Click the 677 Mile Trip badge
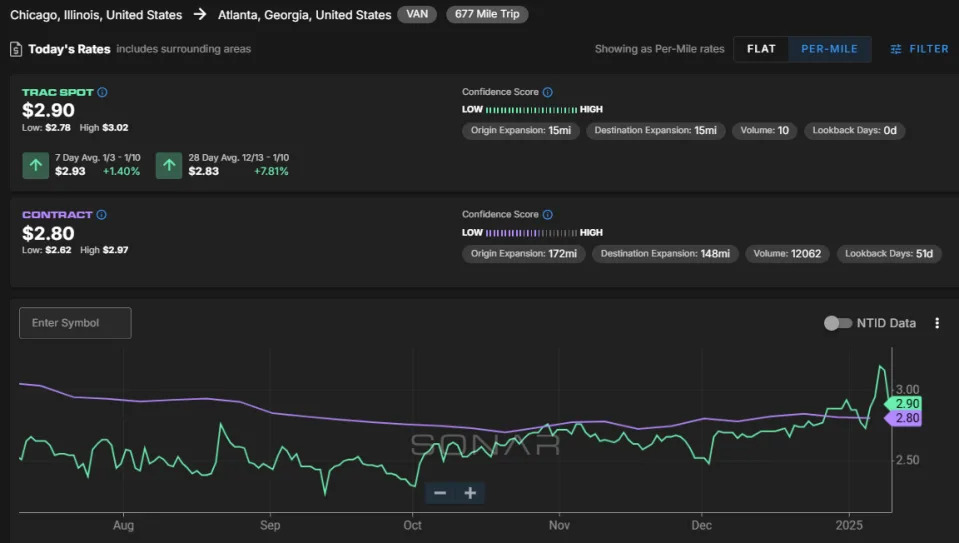Image resolution: width=959 pixels, height=543 pixels. 487,14
